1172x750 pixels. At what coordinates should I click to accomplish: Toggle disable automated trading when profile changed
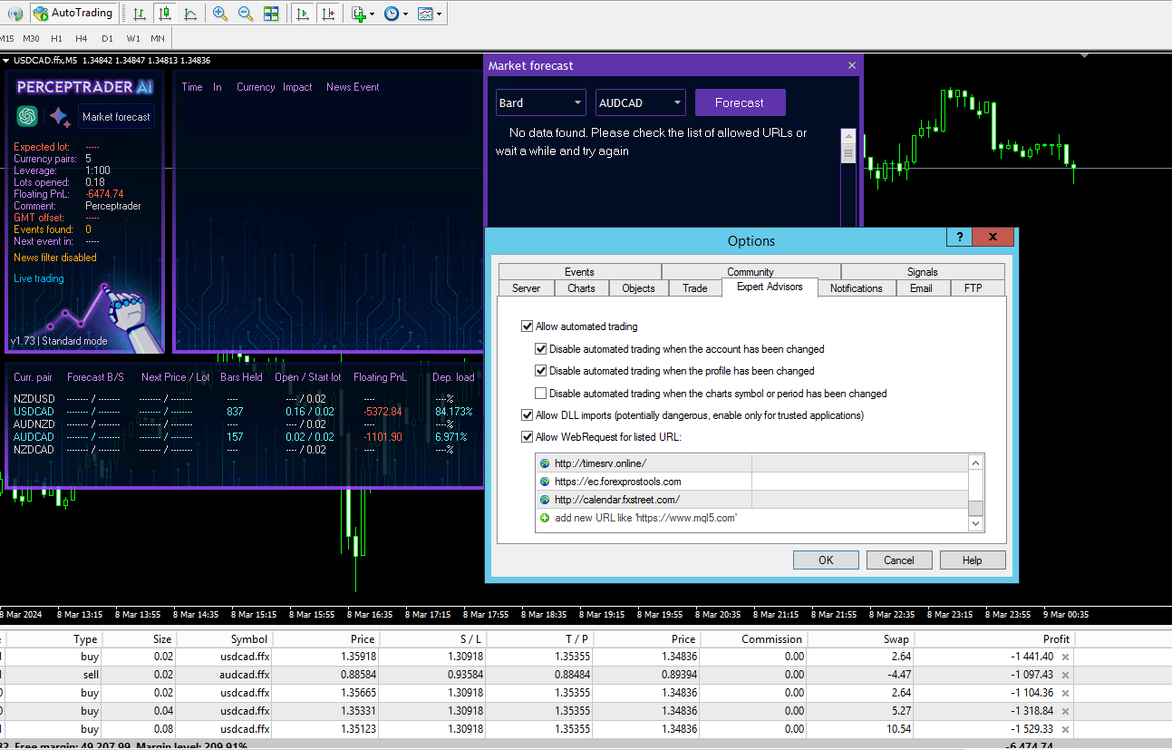pos(540,371)
